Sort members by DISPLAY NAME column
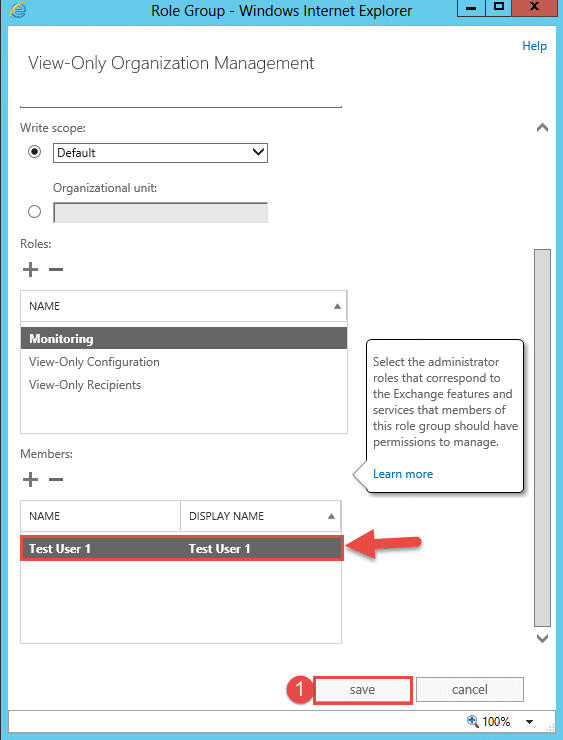The width and height of the screenshot is (563, 740). (260, 516)
